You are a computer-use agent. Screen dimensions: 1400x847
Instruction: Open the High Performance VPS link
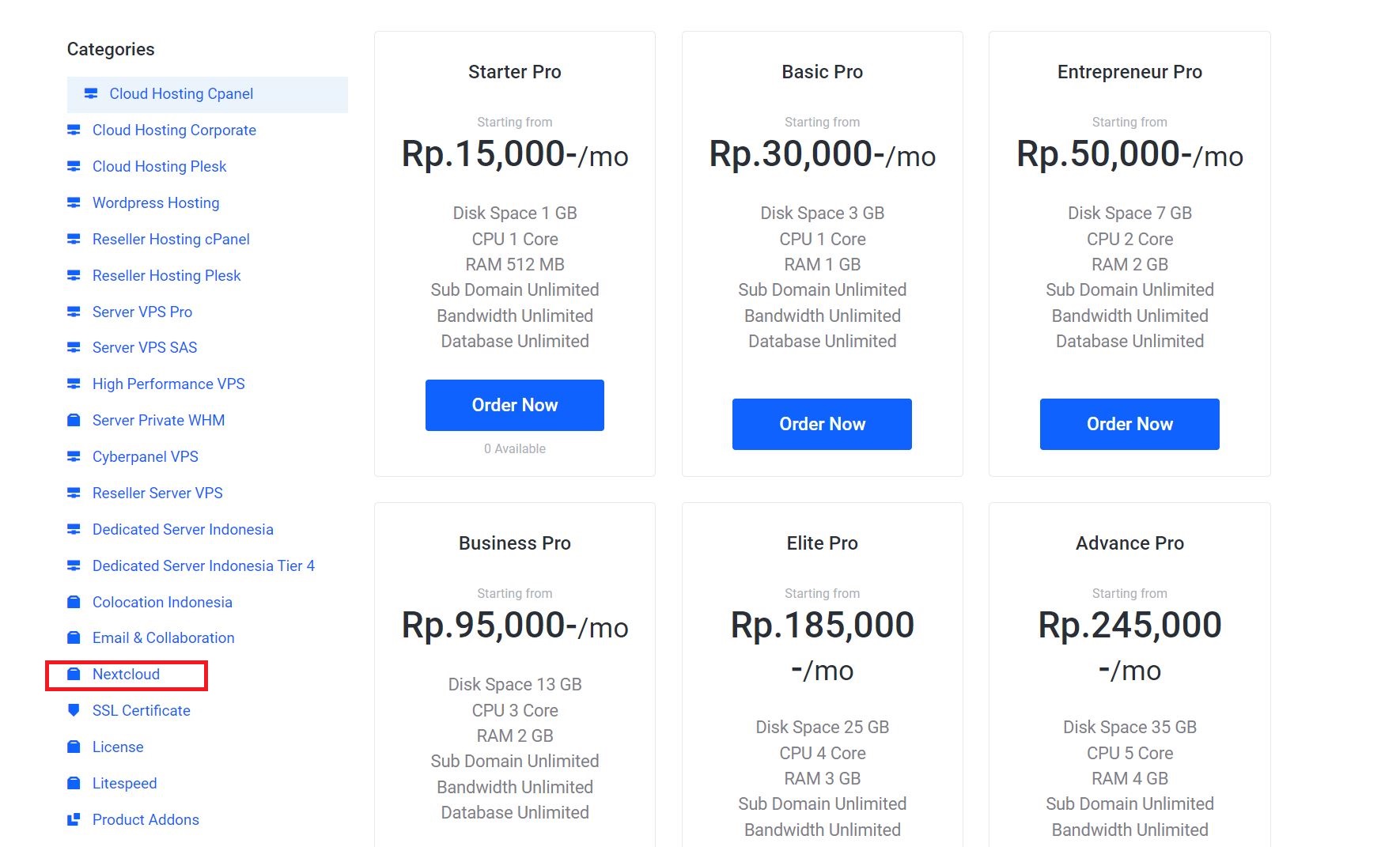point(168,384)
